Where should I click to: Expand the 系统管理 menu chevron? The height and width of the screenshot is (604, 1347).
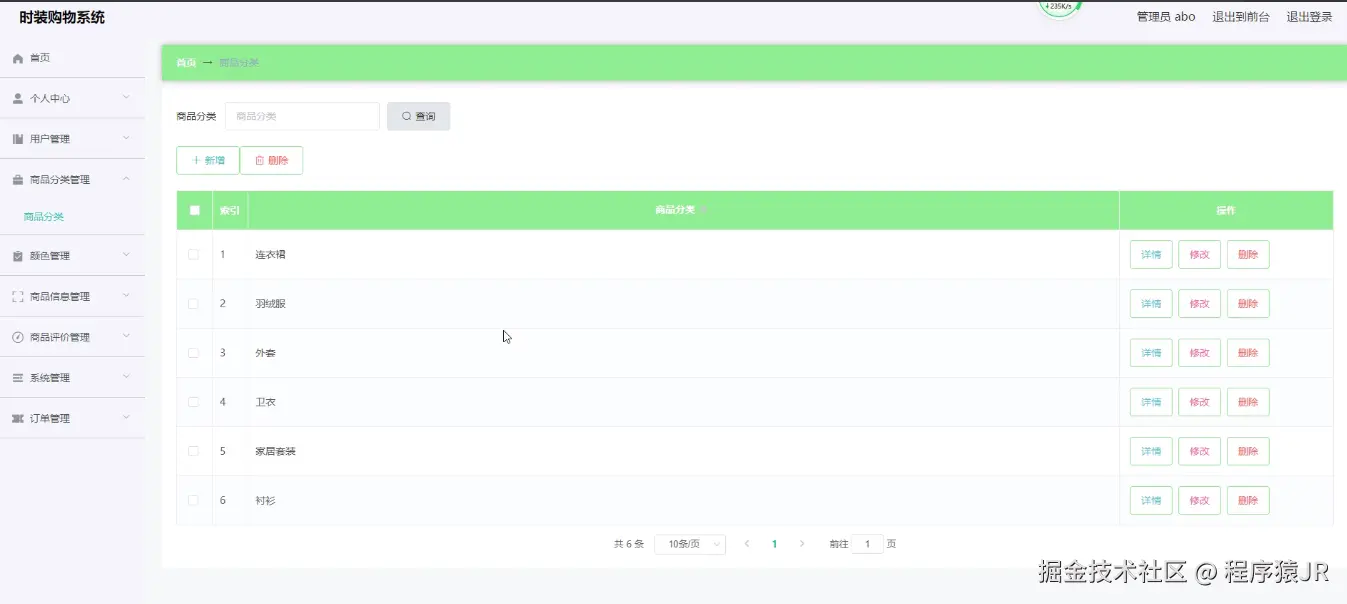click(126, 377)
